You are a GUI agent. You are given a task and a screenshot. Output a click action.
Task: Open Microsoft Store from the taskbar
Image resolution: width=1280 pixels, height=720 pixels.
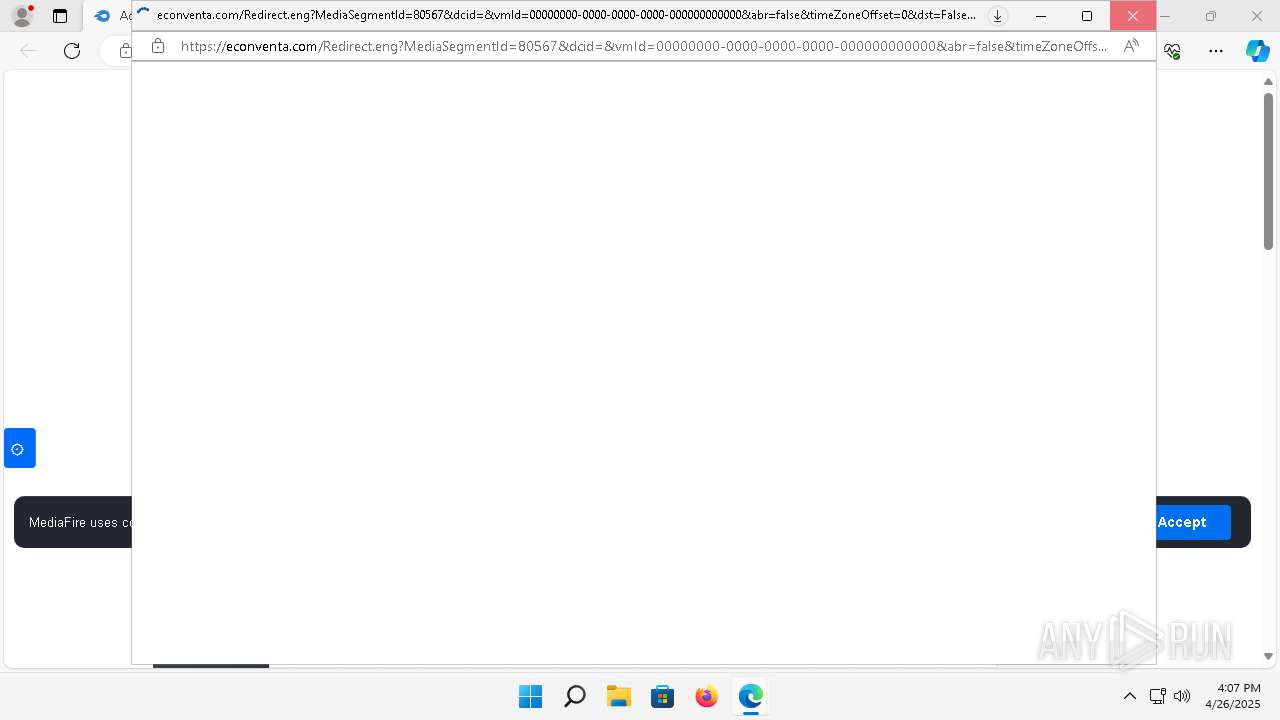662,696
